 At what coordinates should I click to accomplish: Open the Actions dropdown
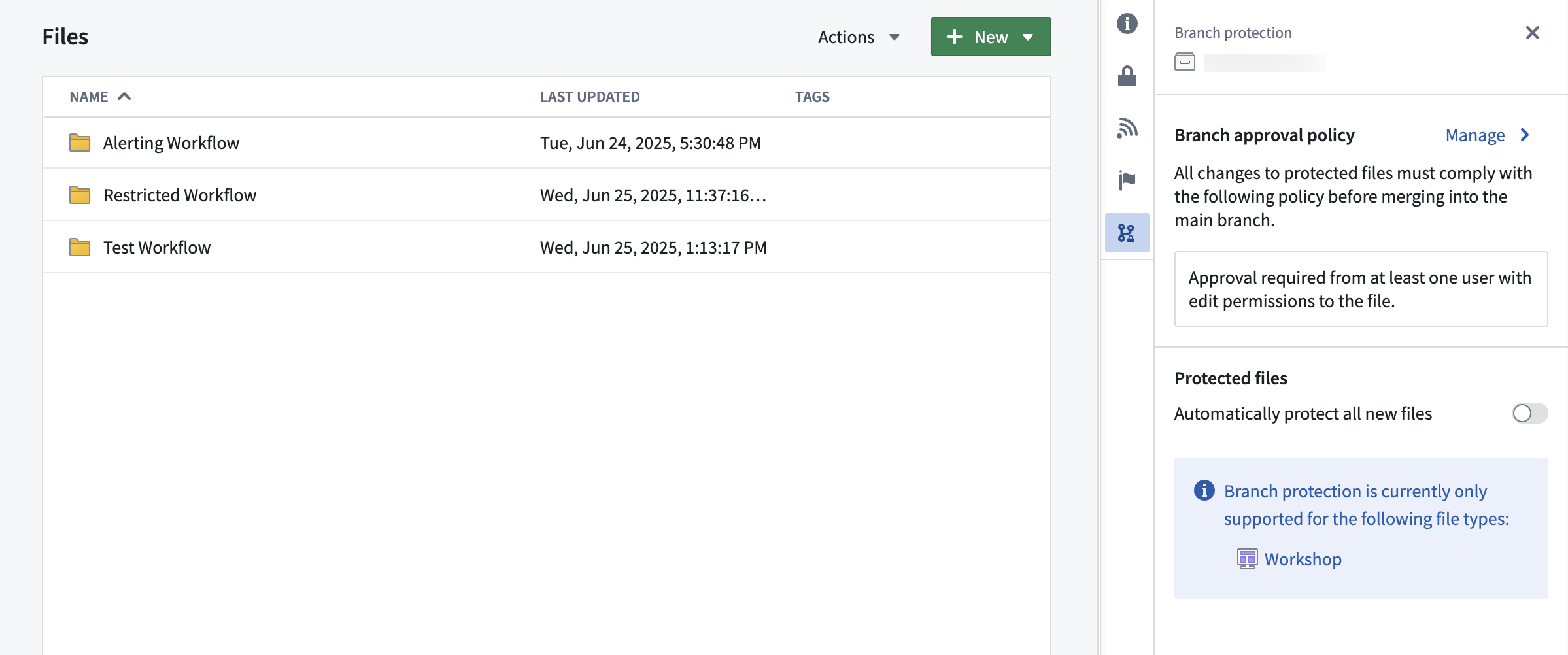point(858,37)
